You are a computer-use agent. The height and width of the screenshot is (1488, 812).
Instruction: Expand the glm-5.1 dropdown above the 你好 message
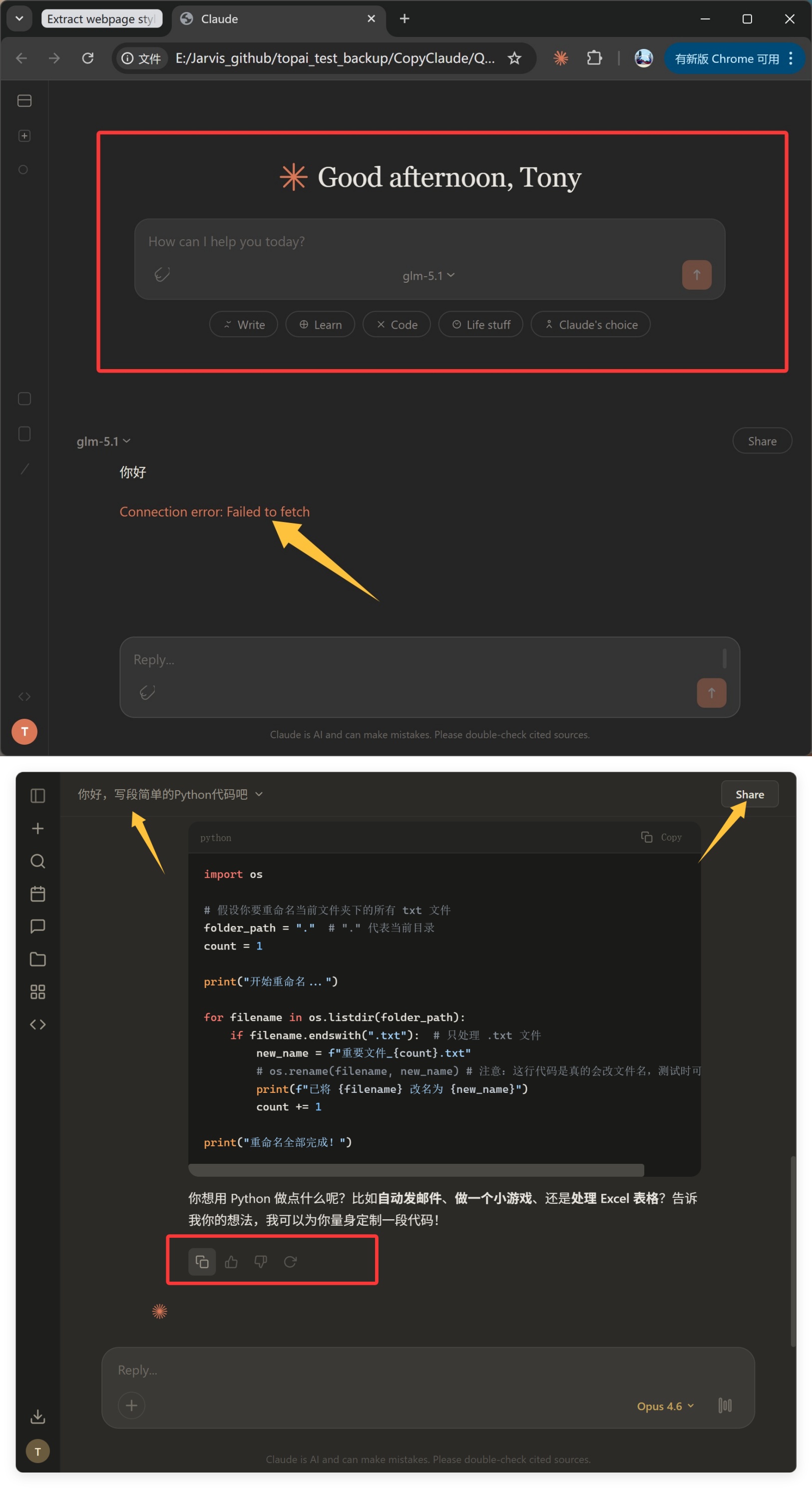click(x=103, y=442)
